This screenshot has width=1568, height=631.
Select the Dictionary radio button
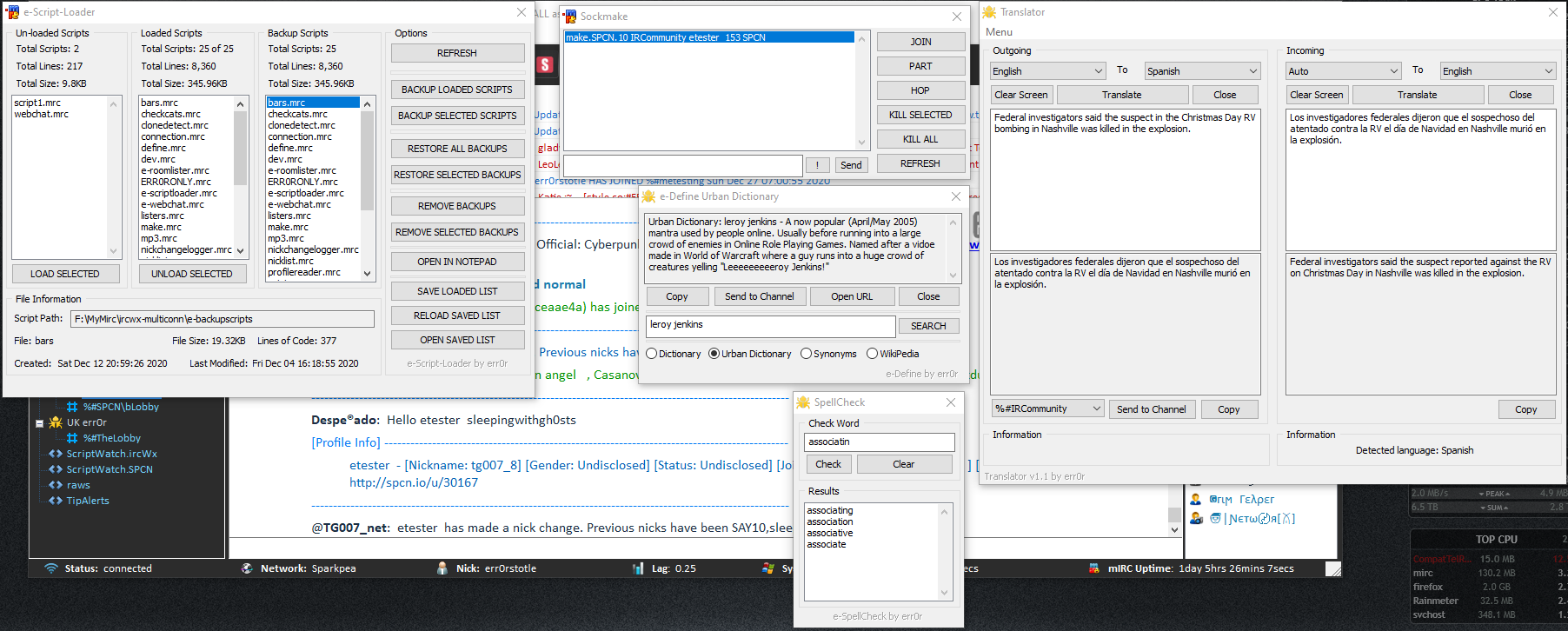pos(651,354)
